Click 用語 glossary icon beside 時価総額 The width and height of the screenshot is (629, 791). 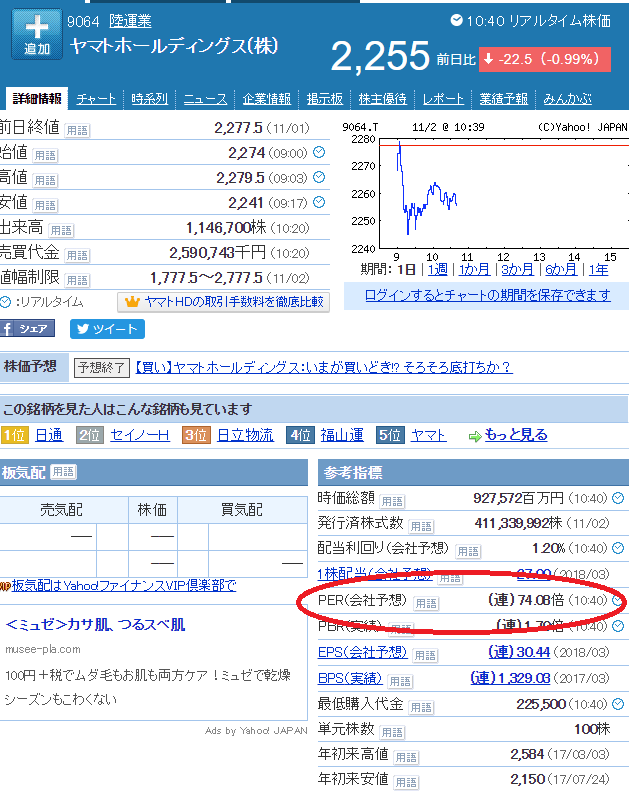[x=392, y=501]
